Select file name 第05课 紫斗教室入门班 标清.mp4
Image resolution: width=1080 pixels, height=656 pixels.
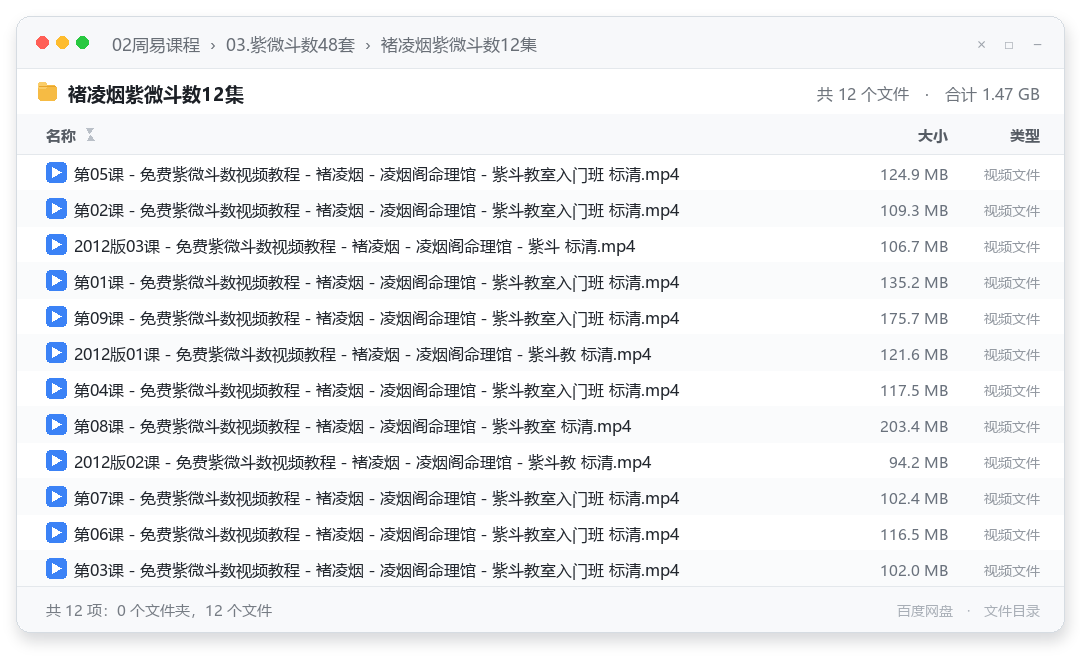tap(377, 175)
